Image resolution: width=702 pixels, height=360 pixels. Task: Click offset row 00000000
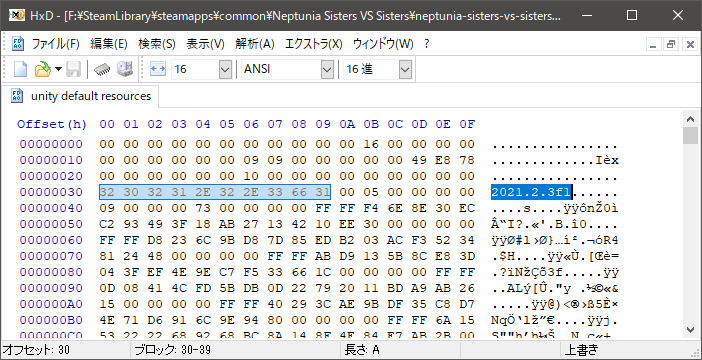(51, 144)
